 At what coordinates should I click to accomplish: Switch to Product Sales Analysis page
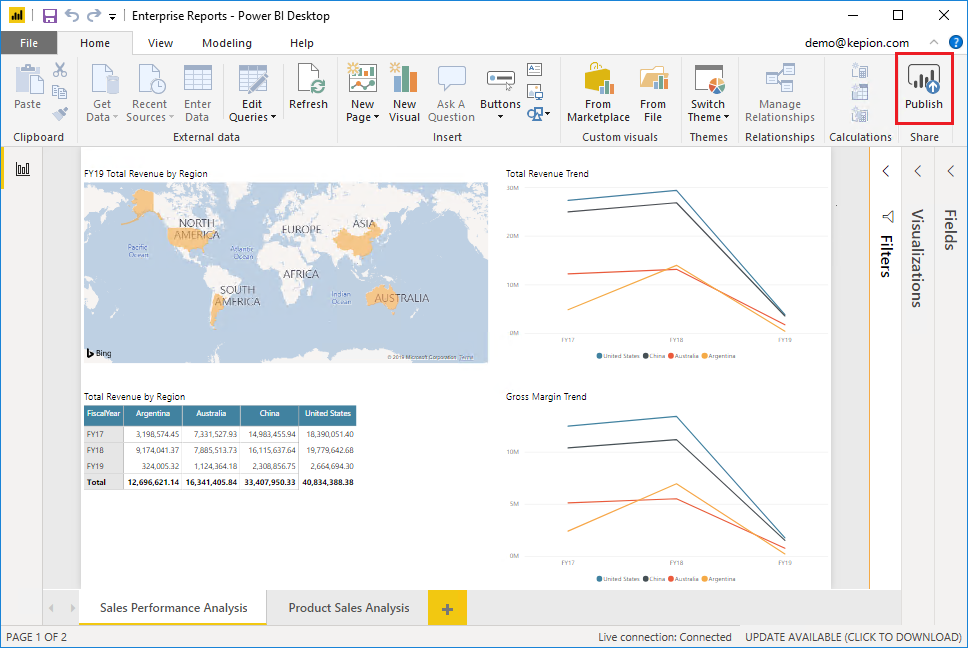349,608
